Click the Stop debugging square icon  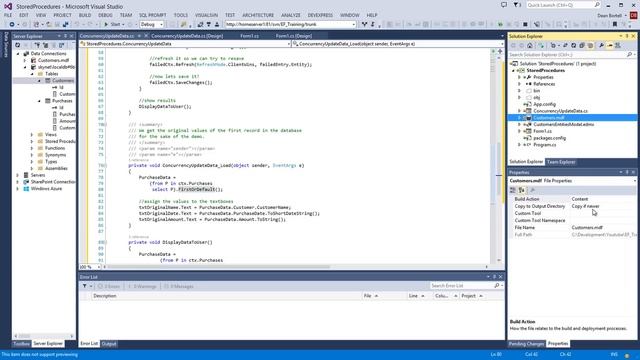(x=525, y=24)
